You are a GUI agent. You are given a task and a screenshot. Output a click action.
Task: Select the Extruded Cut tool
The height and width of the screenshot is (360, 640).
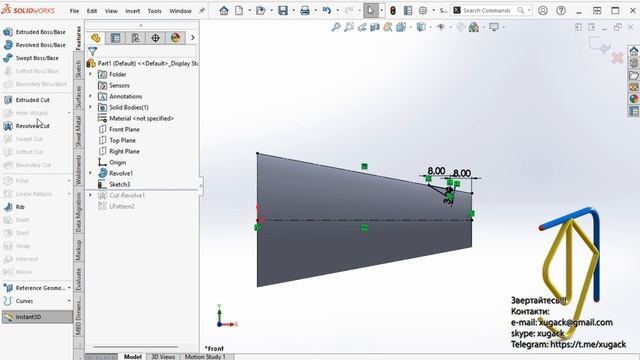(27, 100)
